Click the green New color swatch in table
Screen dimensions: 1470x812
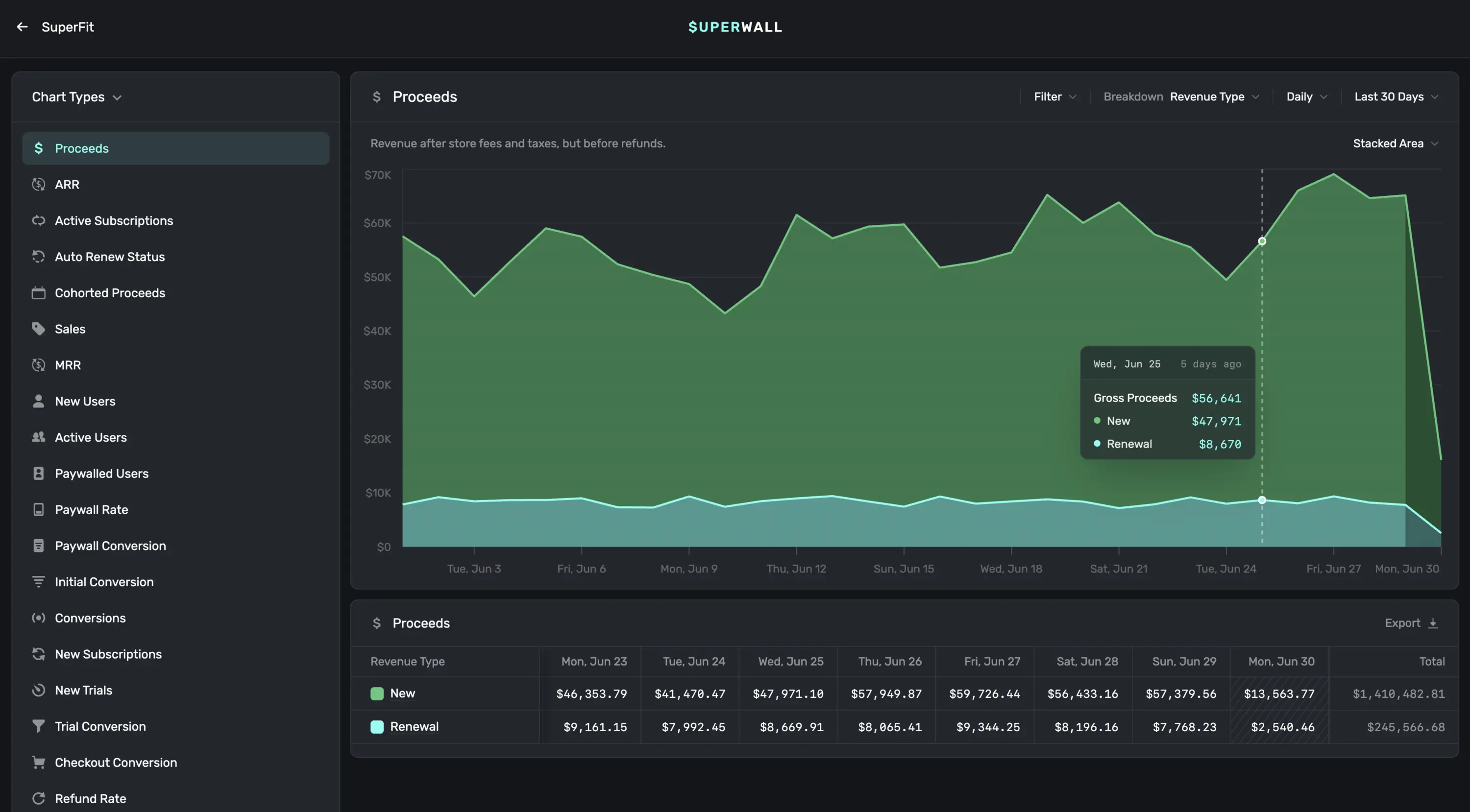[x=377, y=693]
